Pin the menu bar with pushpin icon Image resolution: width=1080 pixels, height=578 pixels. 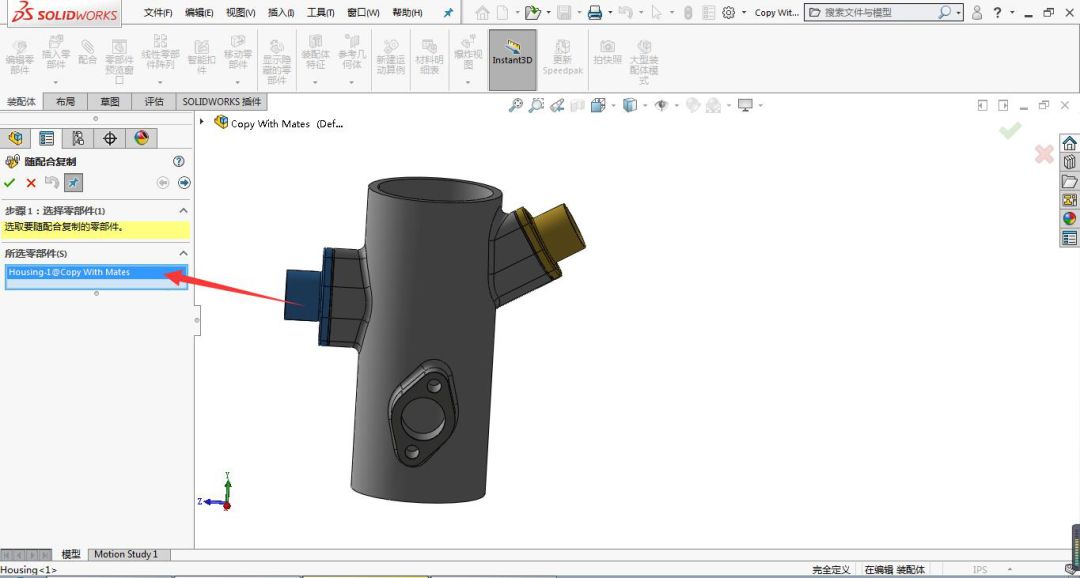tap(448, 12)
